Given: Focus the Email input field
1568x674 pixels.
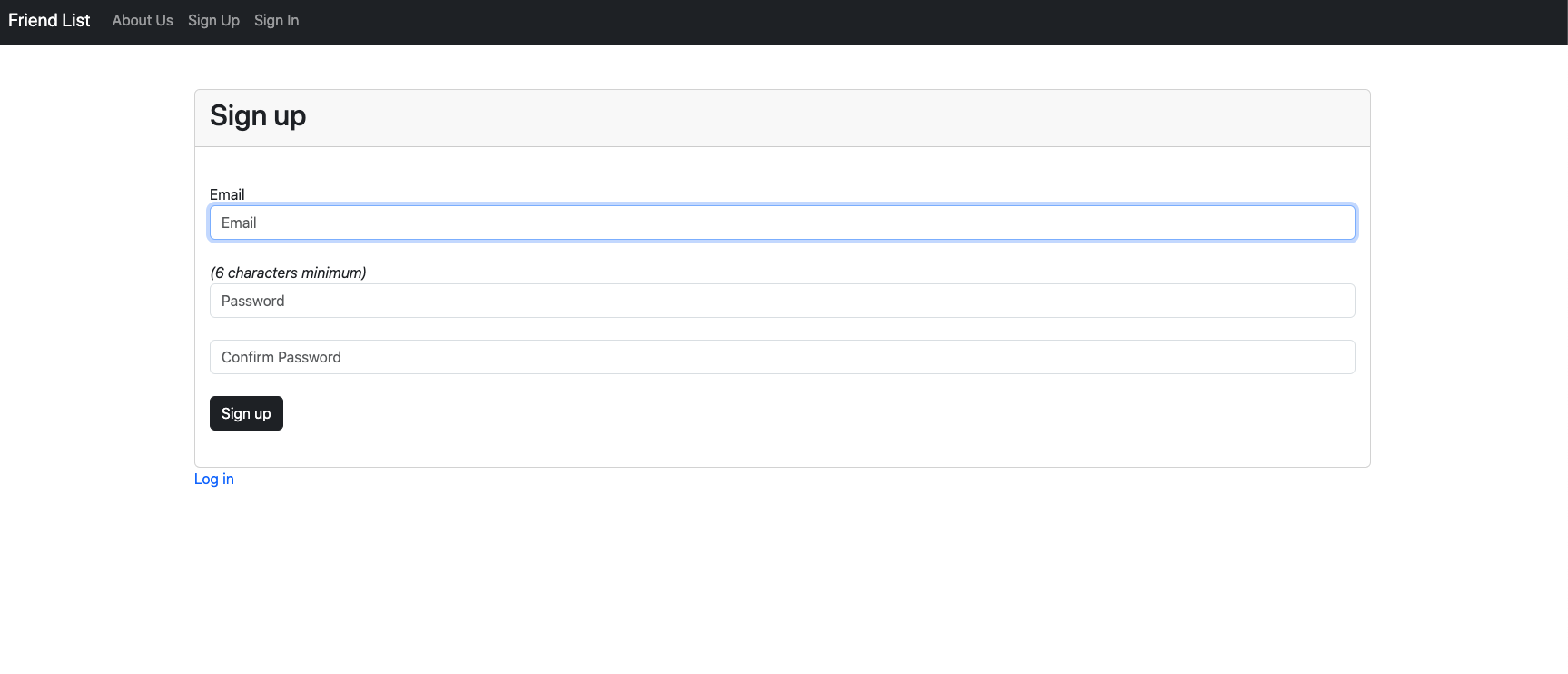Looking at the screenshot, I should pyautogui.click(x=782, y=223).
